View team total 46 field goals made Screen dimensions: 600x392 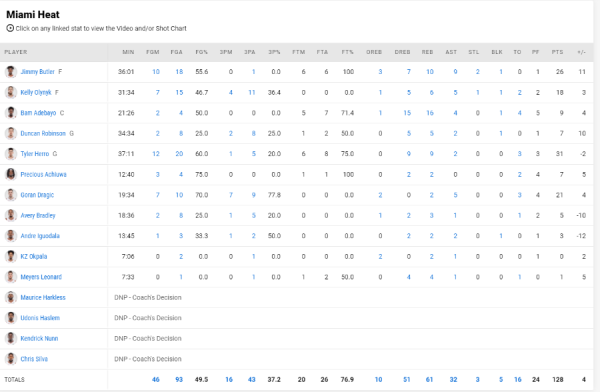click(x=156, y=379)
